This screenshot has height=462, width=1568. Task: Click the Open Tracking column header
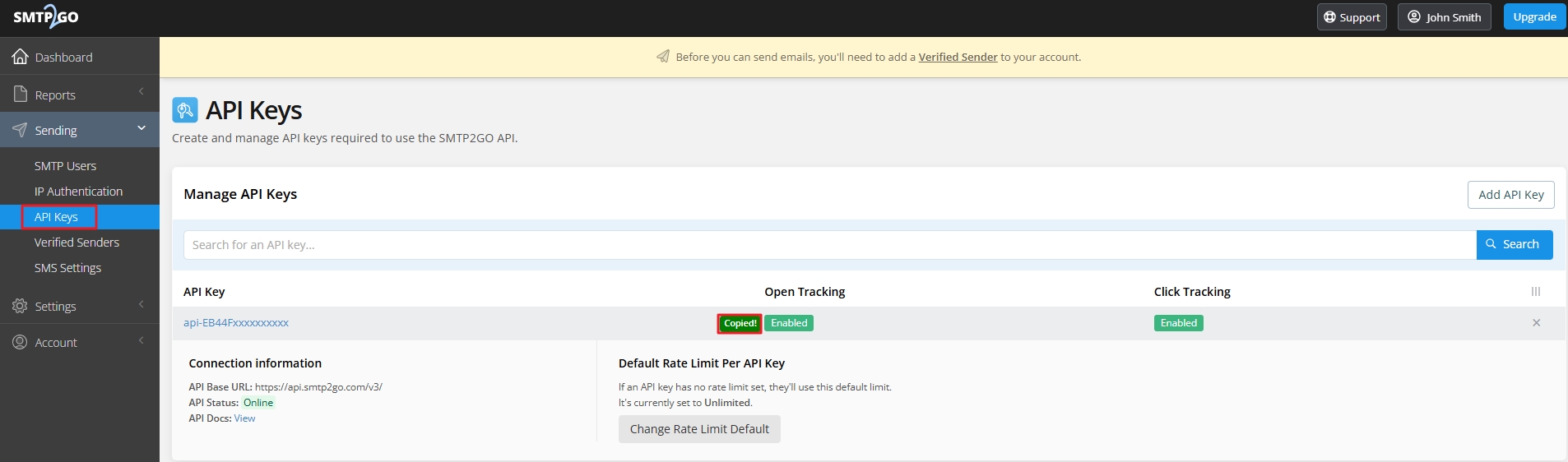[805, 292]
